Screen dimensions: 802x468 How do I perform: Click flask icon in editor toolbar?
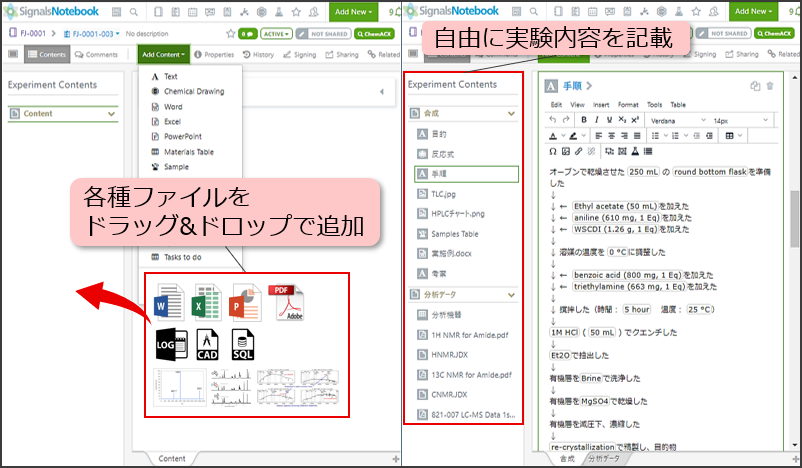click(635, 151)
